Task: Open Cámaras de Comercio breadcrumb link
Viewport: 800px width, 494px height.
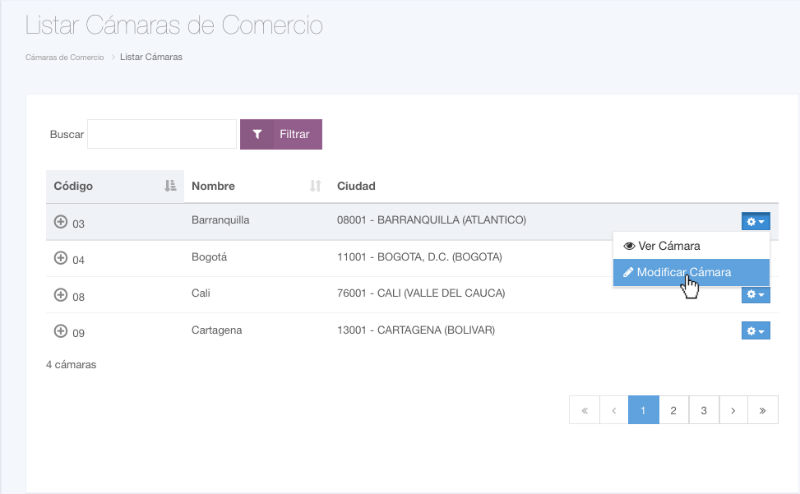Action: point(64,57)
